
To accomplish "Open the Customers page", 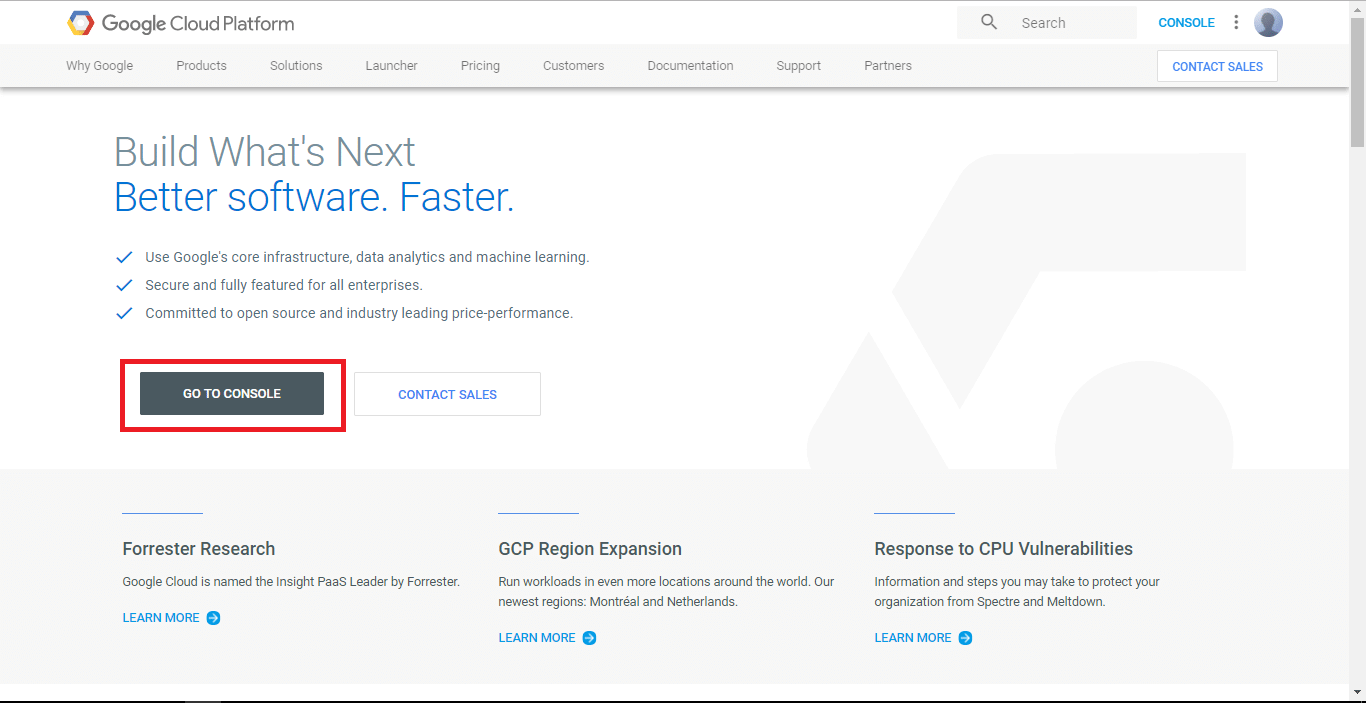I will [573, 66].
